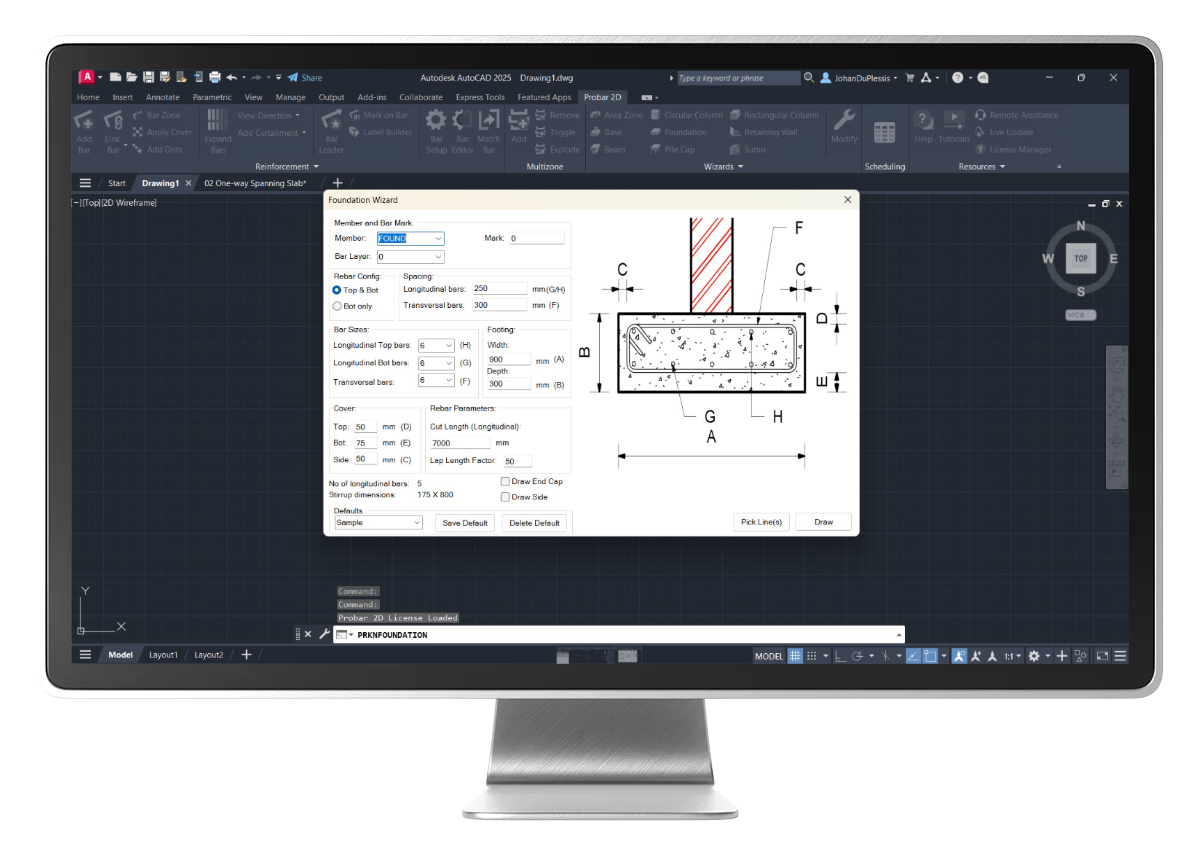Open the Label Builder tool
The image size is (1200, 847).
click(381, 132)
